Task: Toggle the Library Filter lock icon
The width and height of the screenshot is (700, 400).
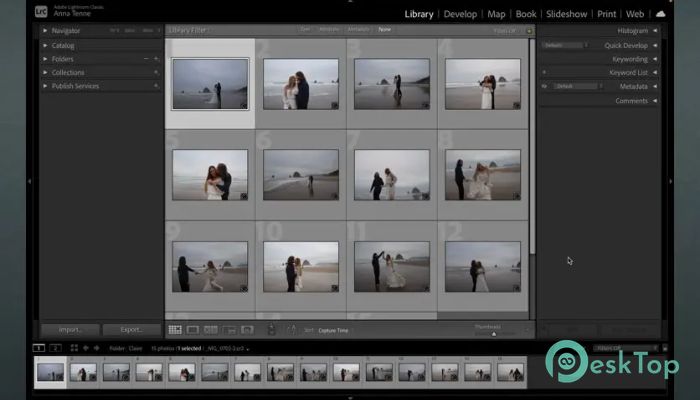Action: pyautogui.click(x=529, y=31)
